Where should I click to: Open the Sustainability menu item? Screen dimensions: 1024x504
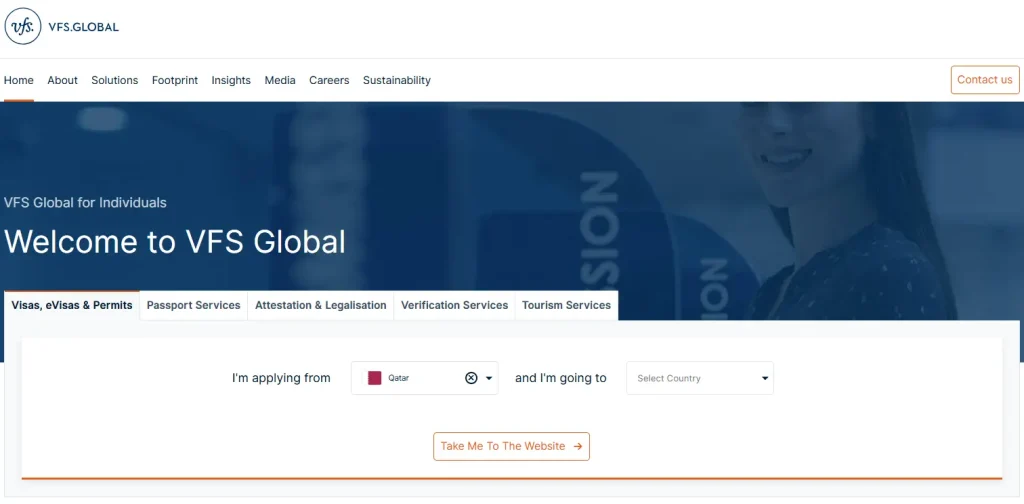pos(397,80)
